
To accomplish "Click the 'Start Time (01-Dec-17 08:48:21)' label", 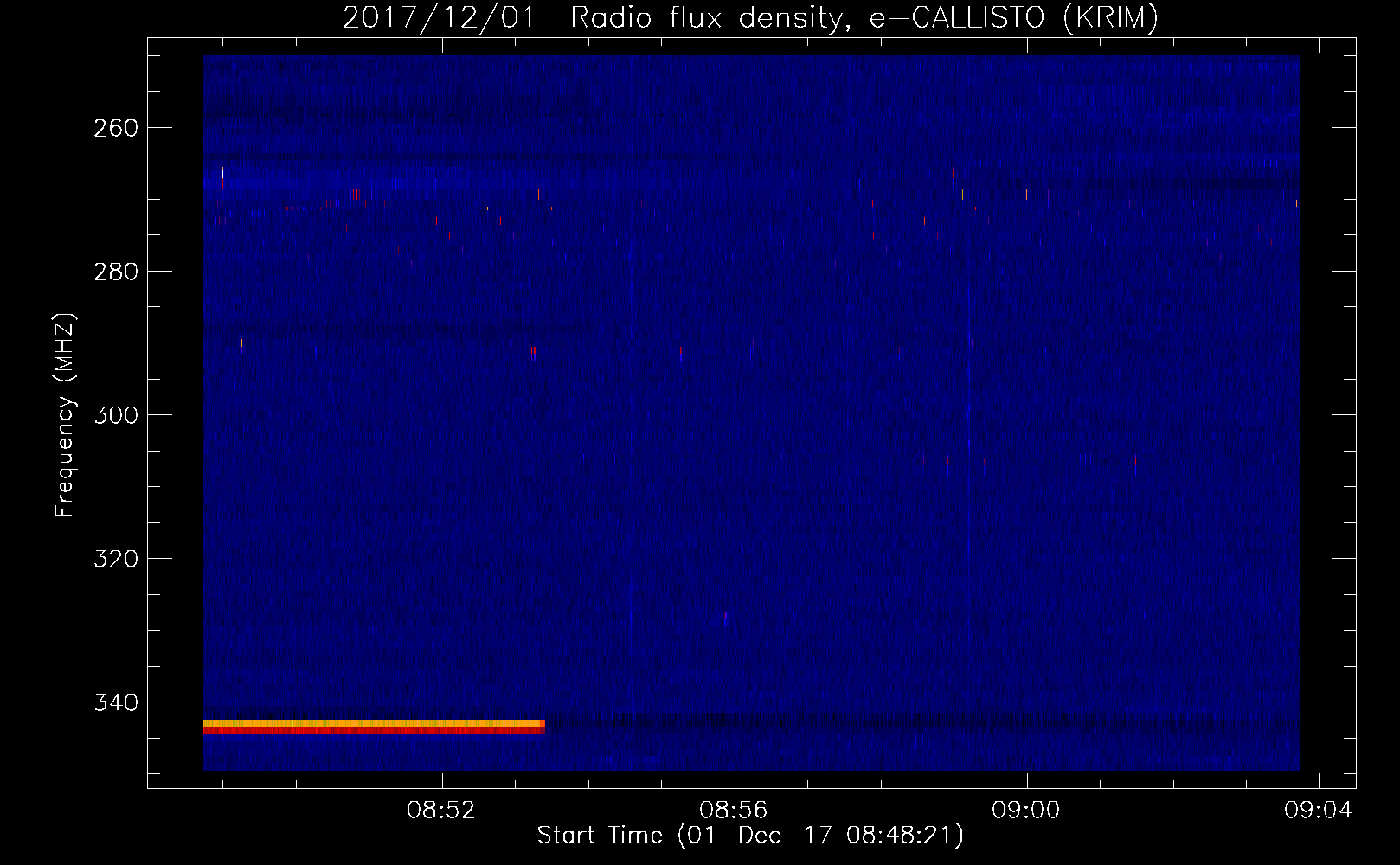I will pos(750,836).
